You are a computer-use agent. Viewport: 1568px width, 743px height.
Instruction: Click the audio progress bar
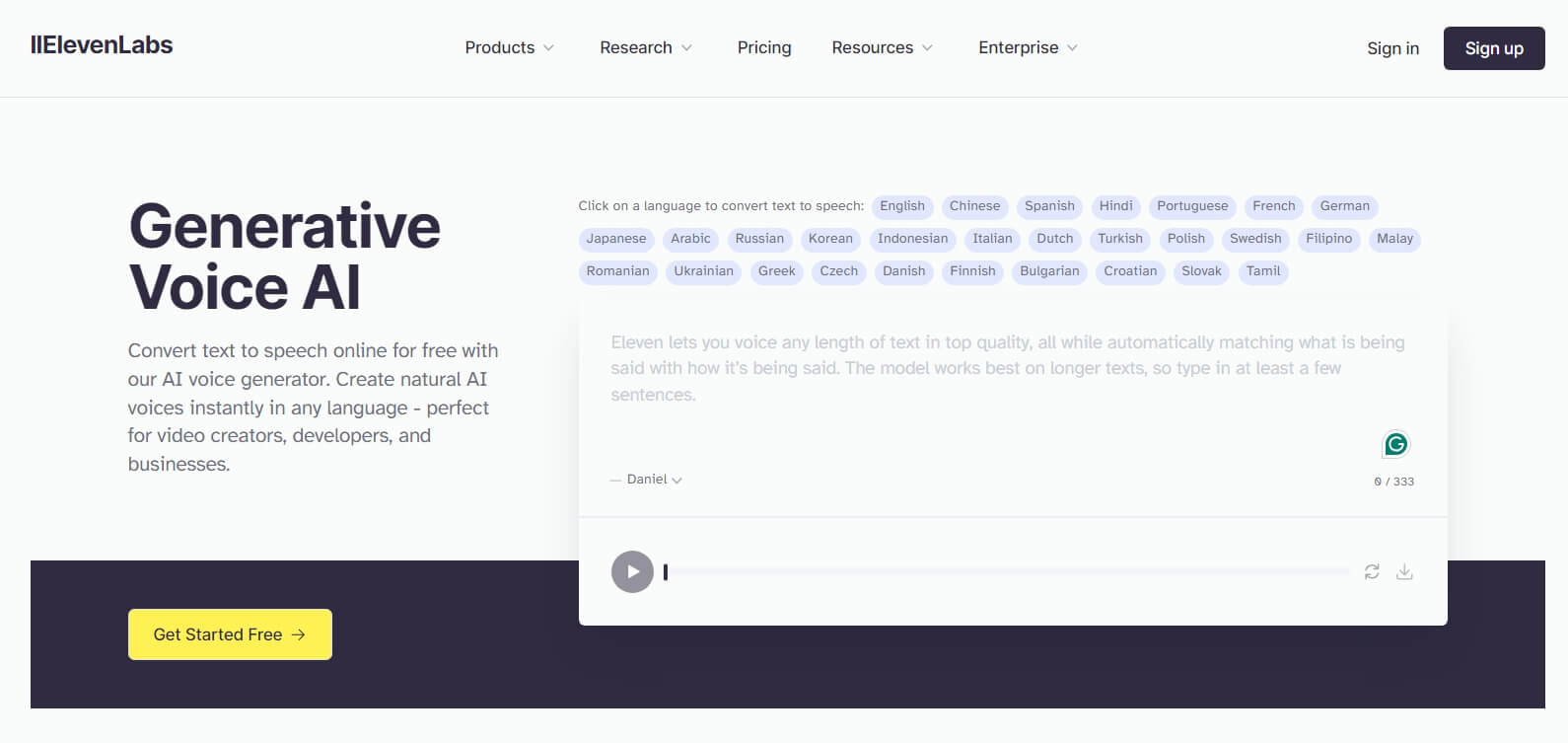1006,571
